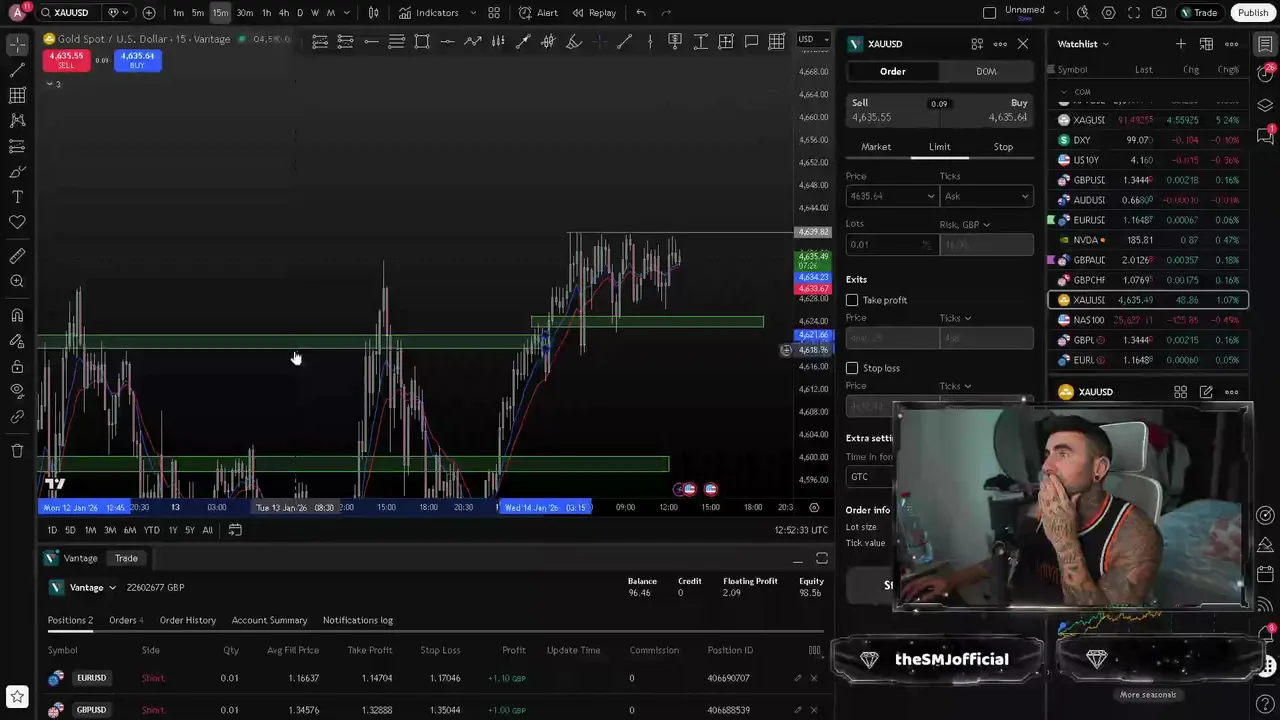Open indicator templates grid icon
Image resolution: width=1280 pixels, height=720 pixels.
494,13
